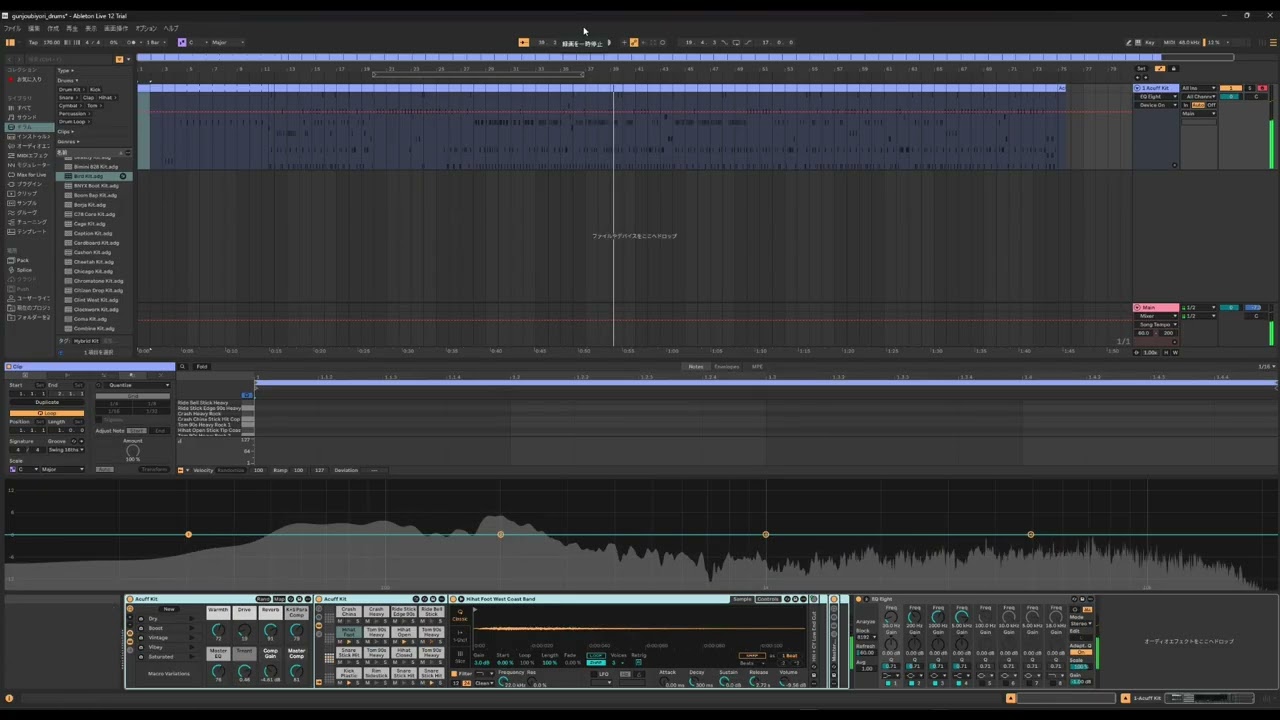The width and height of the screenshot is (1280, 720).
Task: Toggle computer MIDI keyboard icon
Action: click(1139, 42)
